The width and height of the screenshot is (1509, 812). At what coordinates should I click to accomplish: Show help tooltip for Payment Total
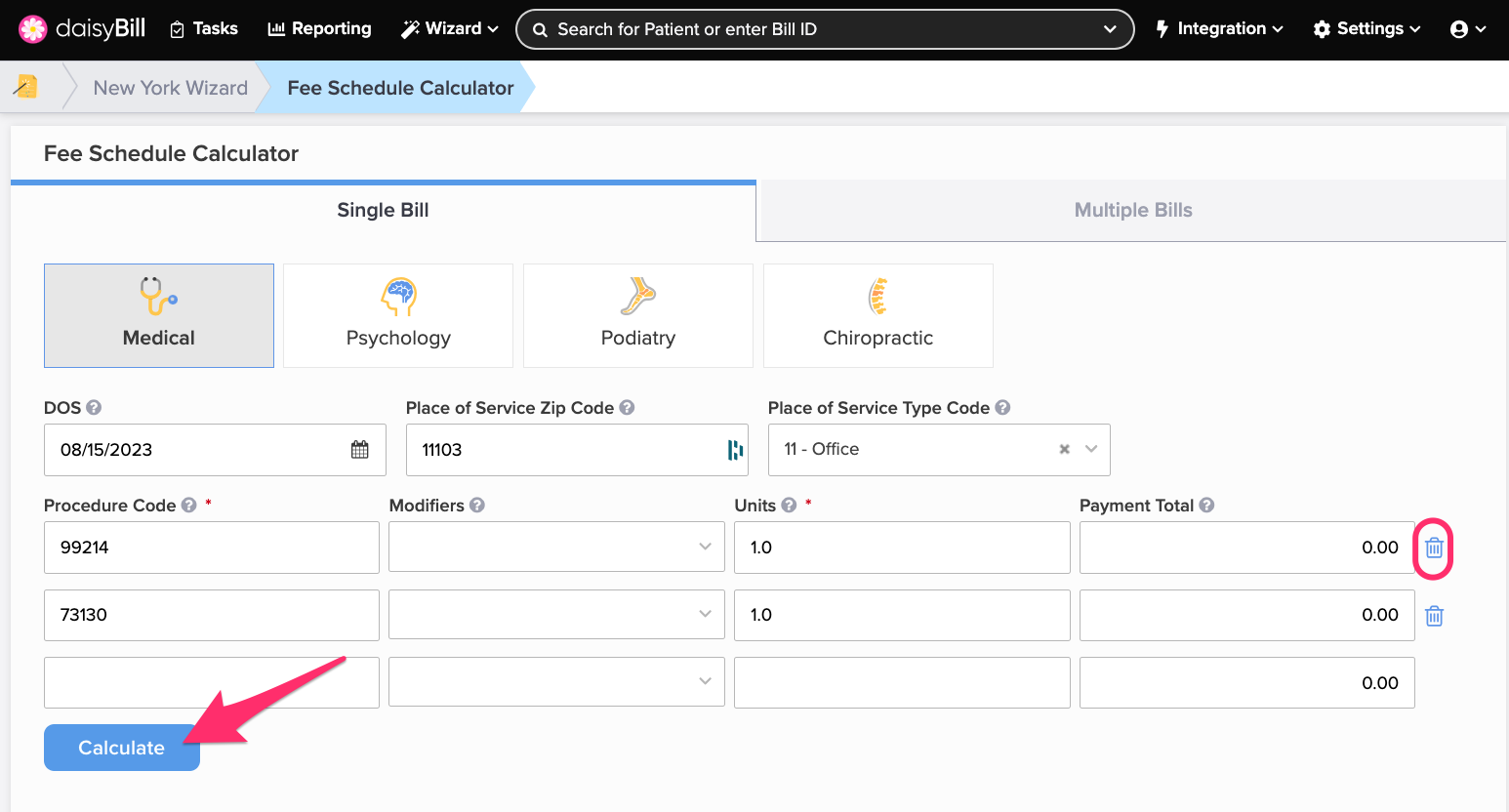pyautogui.click(x=1206, y=506)
